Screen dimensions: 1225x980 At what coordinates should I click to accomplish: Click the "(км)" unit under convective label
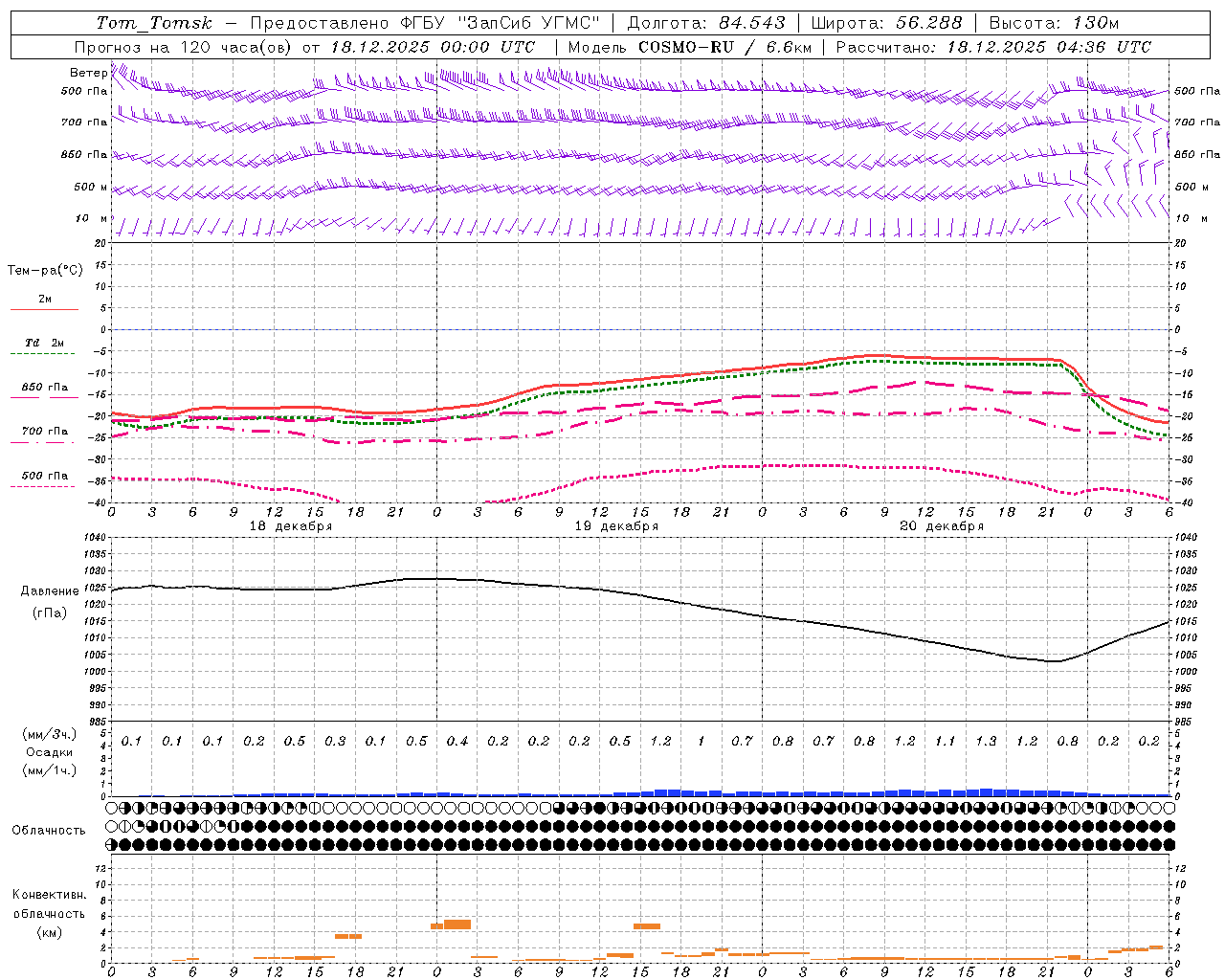coord(50,932)
